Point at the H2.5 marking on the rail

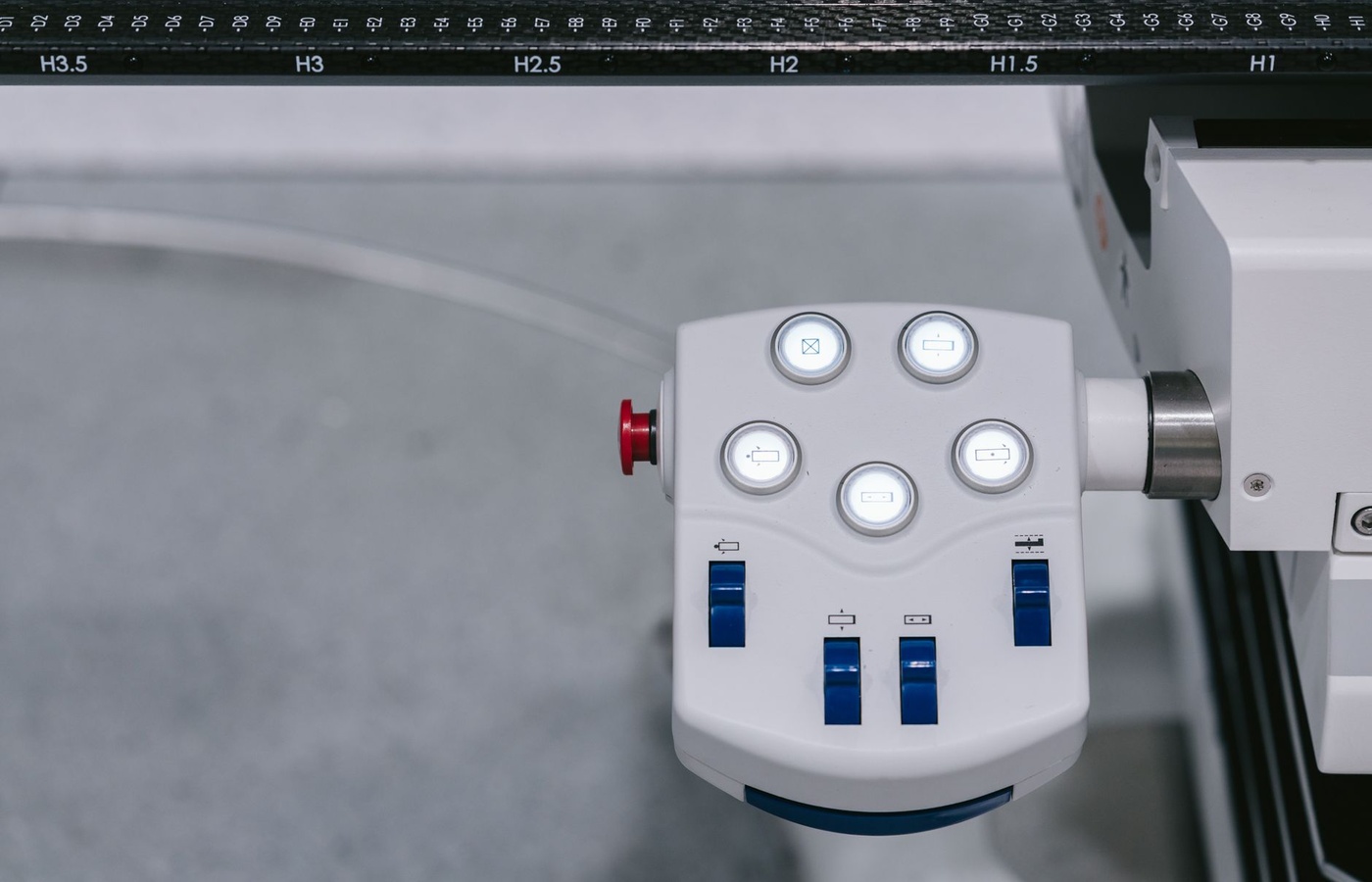click(538, 65)
